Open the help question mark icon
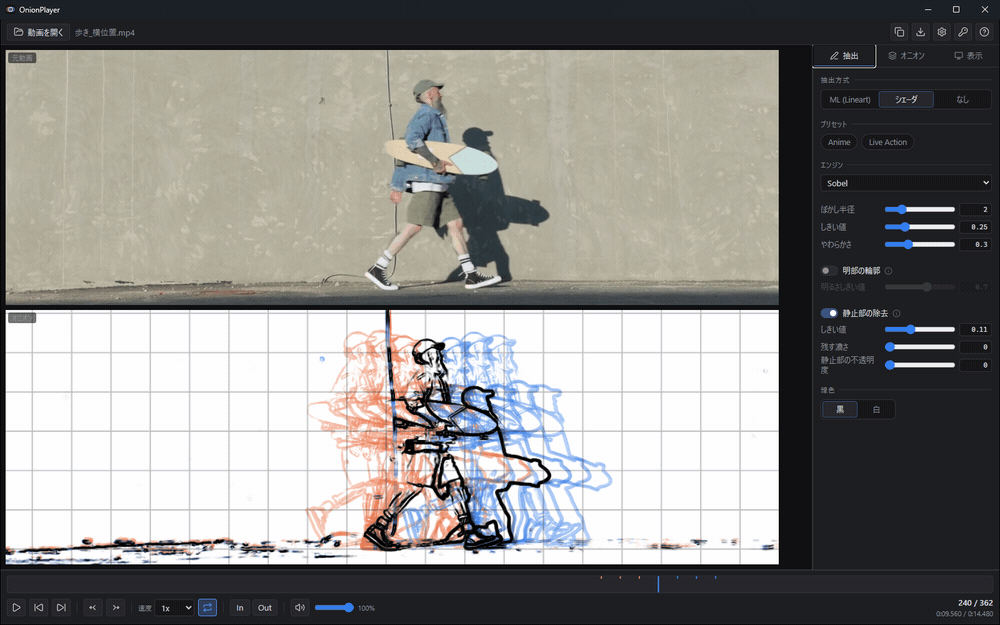The height and width of the screenshot is (625, 1000). [984, 32]
